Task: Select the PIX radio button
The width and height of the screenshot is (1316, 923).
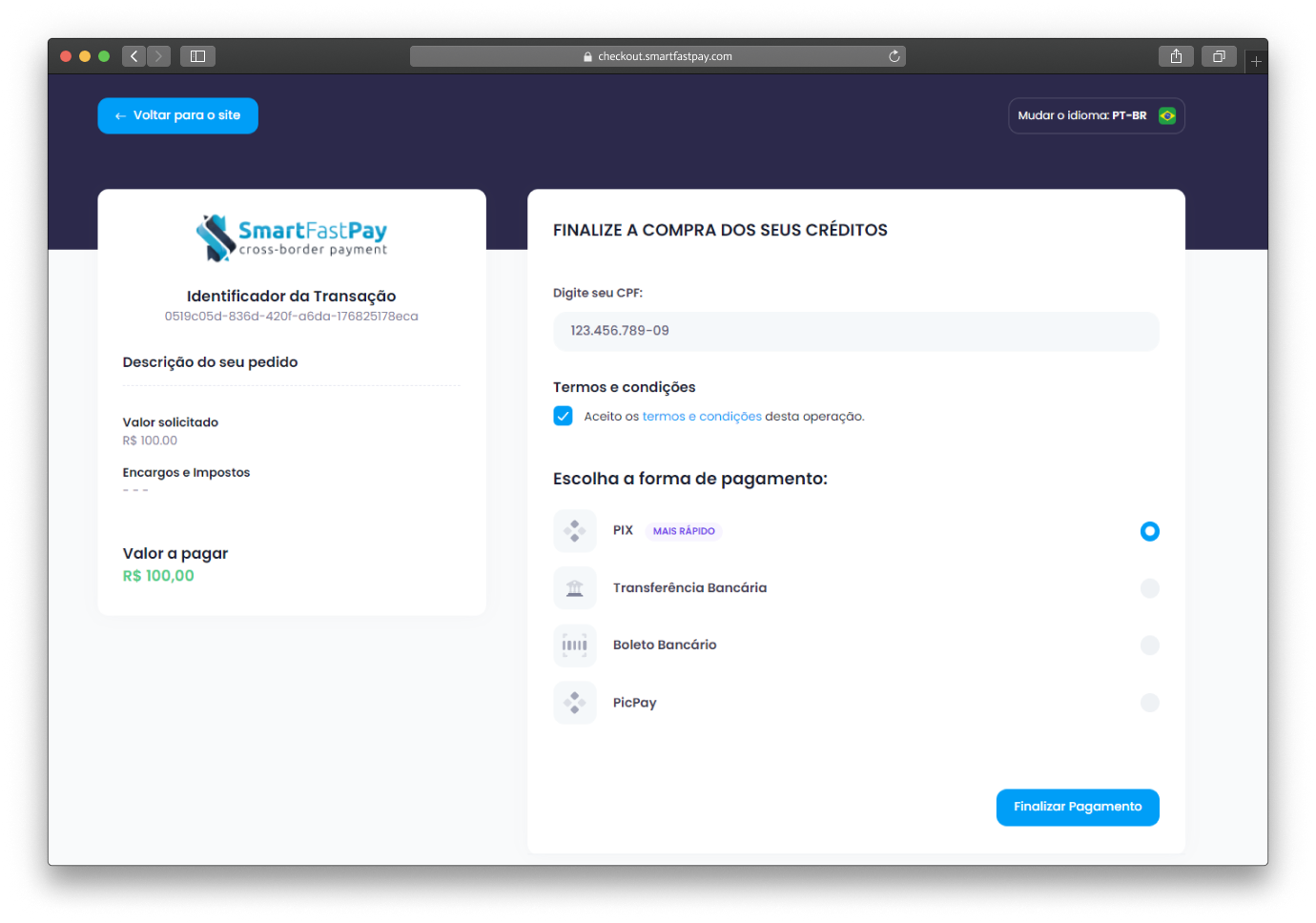Action: tap(1149, 531)
